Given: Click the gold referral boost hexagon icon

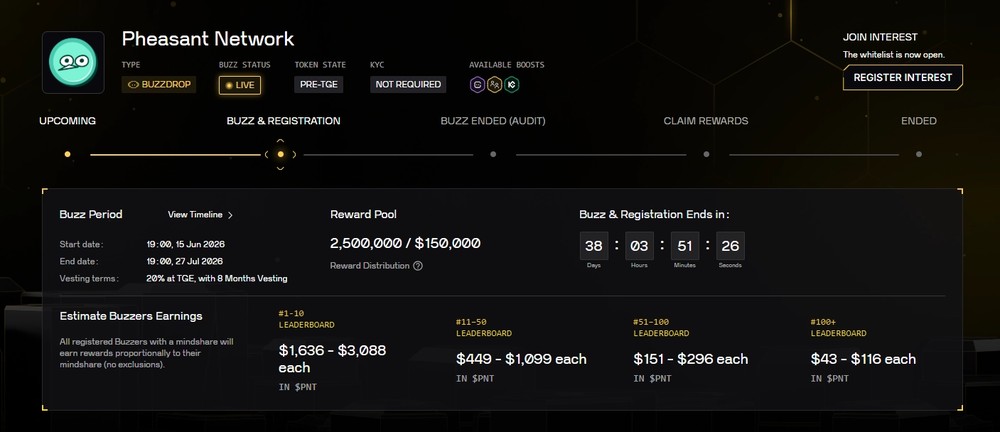Looking at the screenshot, I should tap(494, 84).
